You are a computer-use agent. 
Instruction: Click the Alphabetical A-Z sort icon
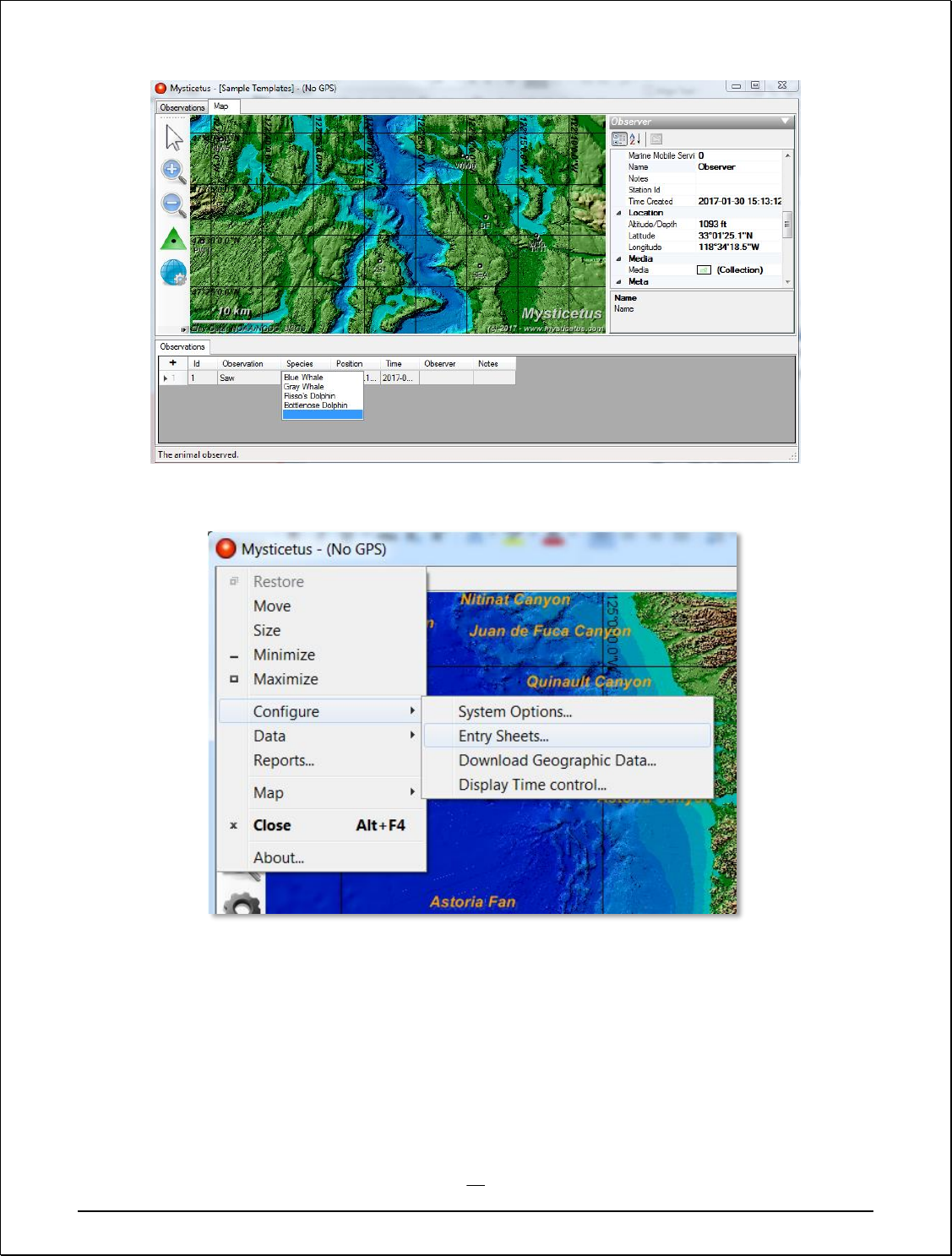635,139
